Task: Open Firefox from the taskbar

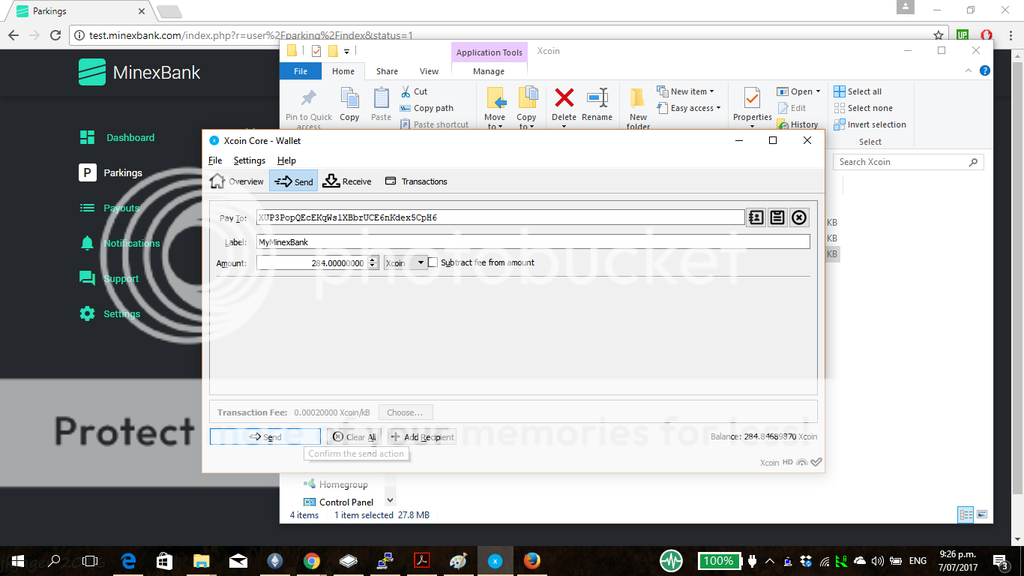Action: (x=532, y=560)
